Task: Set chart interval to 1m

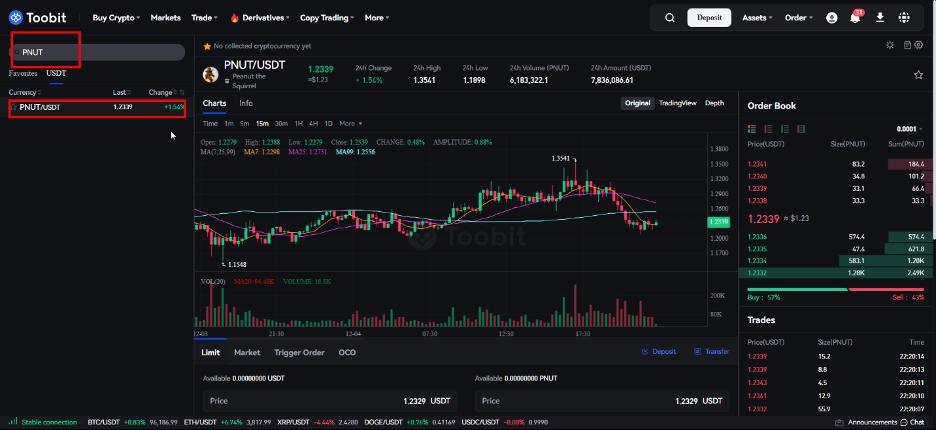Action: tap(229, 124)
